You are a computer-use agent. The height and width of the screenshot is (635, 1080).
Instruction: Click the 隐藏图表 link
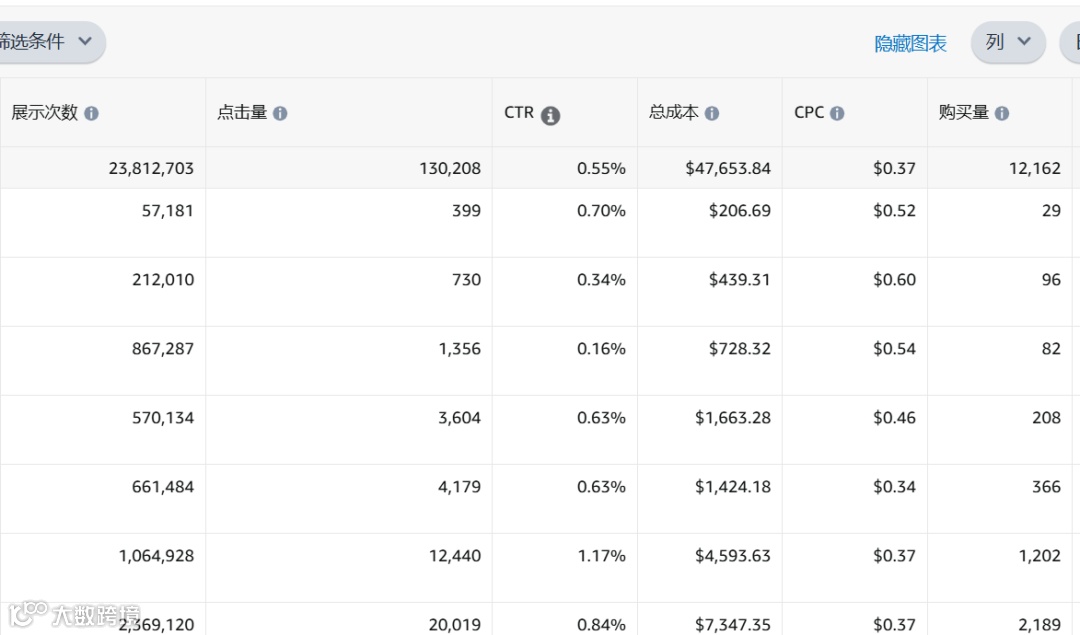click(910, 44)
